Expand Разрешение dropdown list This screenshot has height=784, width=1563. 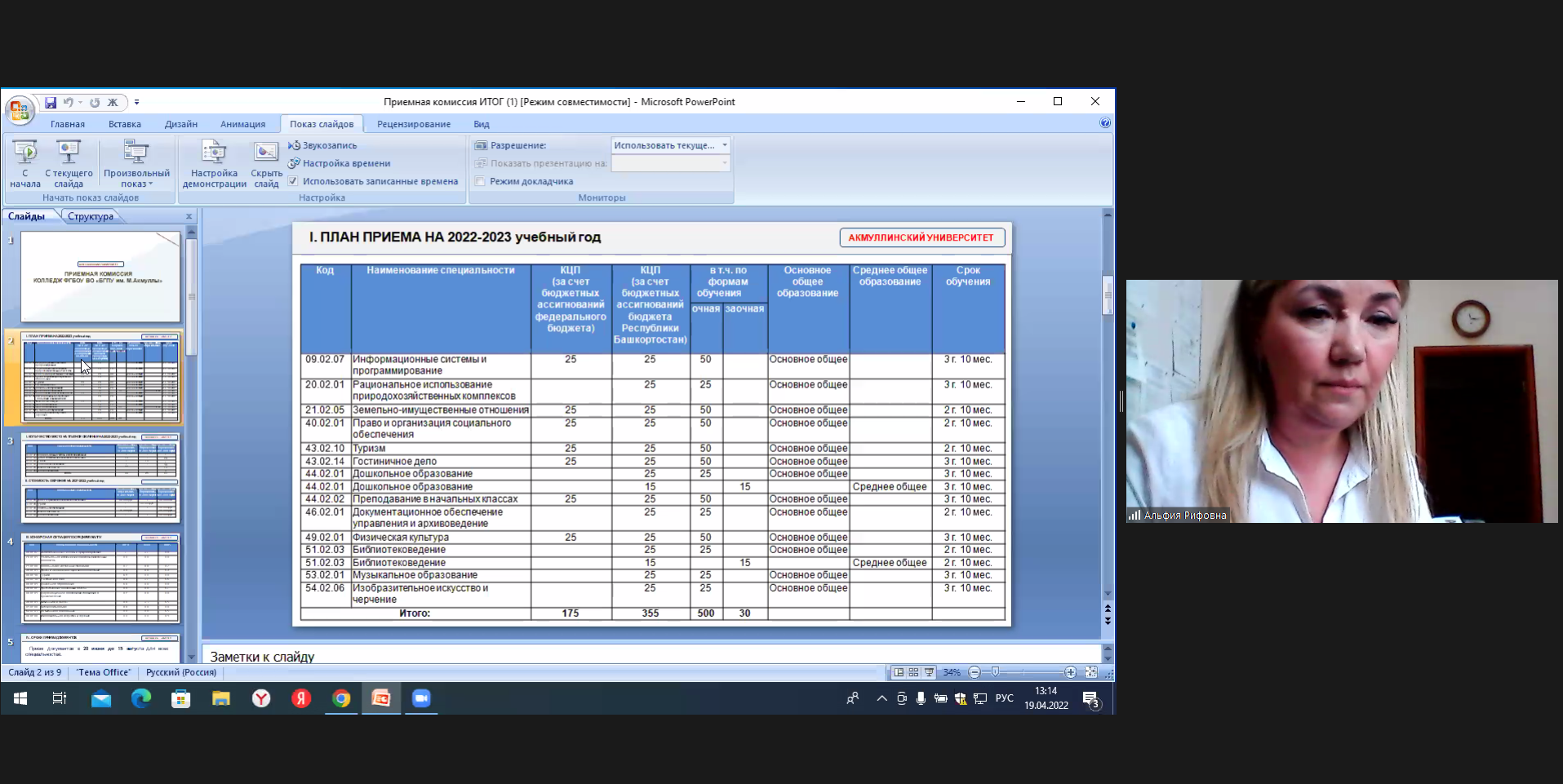724,145
